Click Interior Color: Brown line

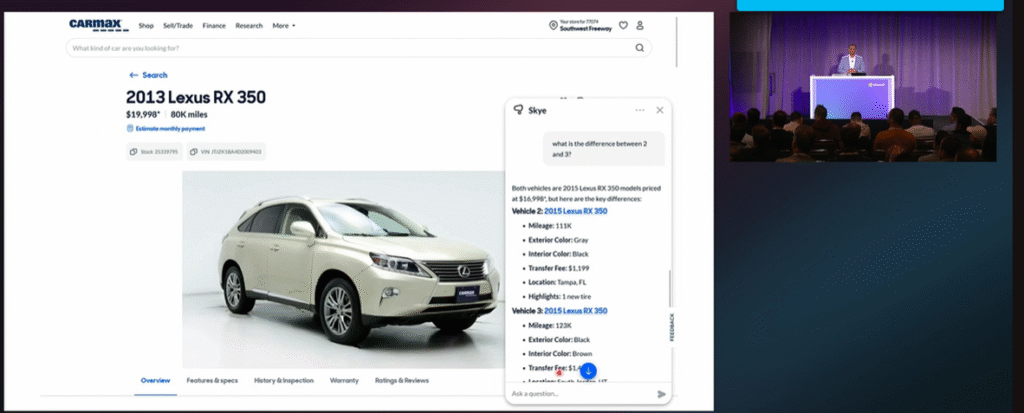click(x=560, y=354)
